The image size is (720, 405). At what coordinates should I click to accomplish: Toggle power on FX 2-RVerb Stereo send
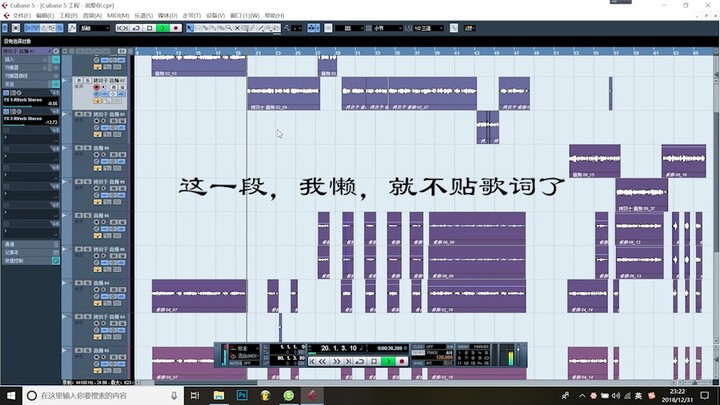coord(6,112)
